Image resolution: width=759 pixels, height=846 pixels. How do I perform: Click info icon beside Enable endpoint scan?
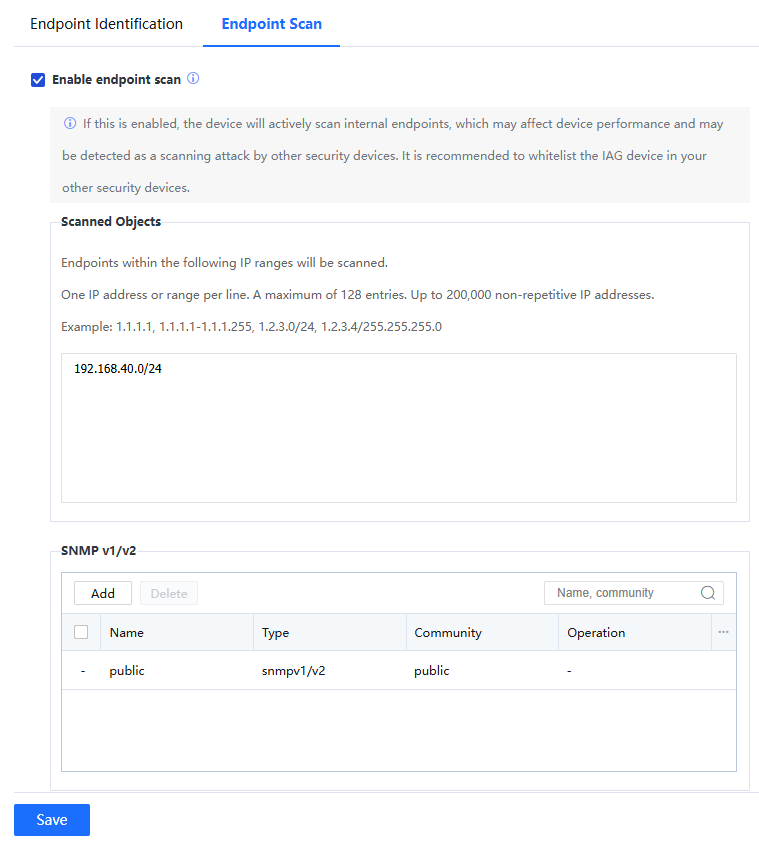193,78
